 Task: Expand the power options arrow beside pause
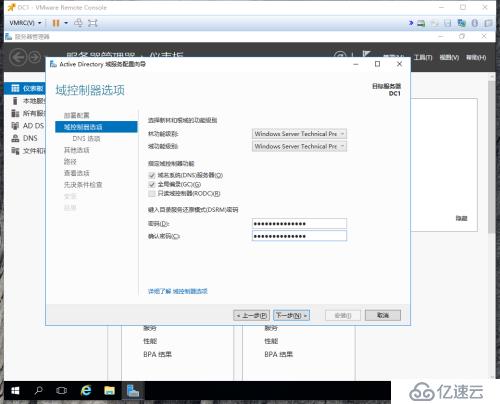point(66,23)
